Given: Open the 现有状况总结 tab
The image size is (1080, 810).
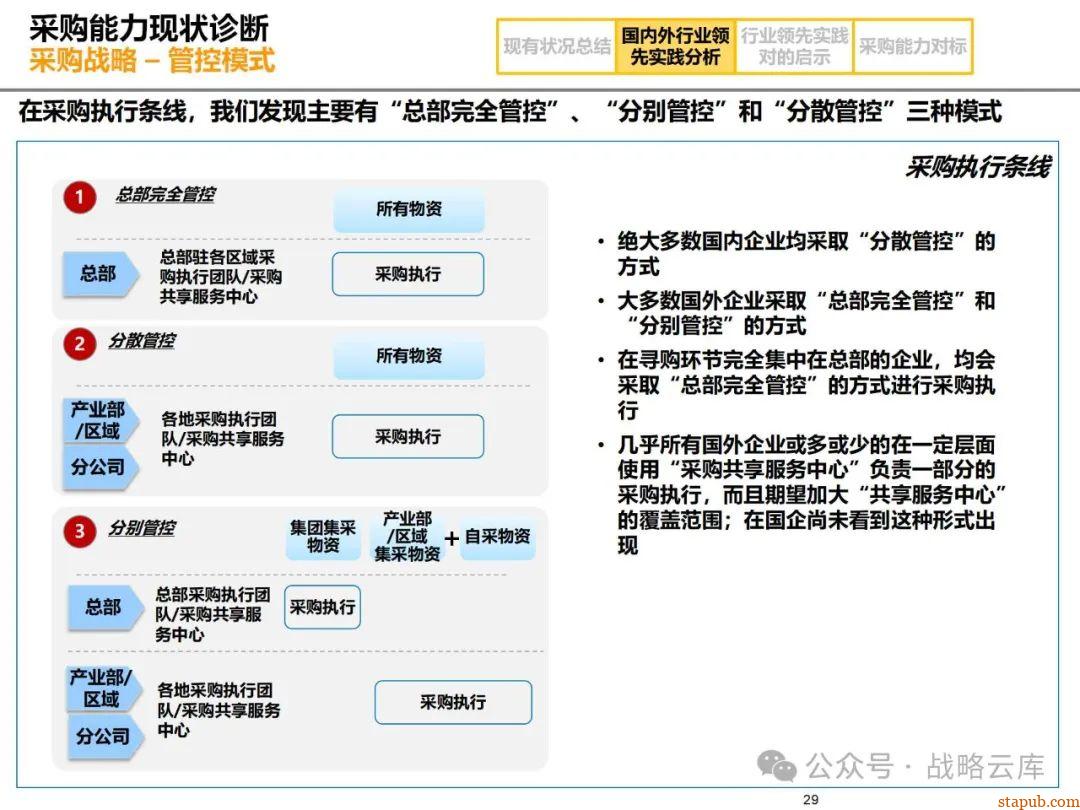Looking at the screenshot, I should pyautogui.click(x=557, y=46).
